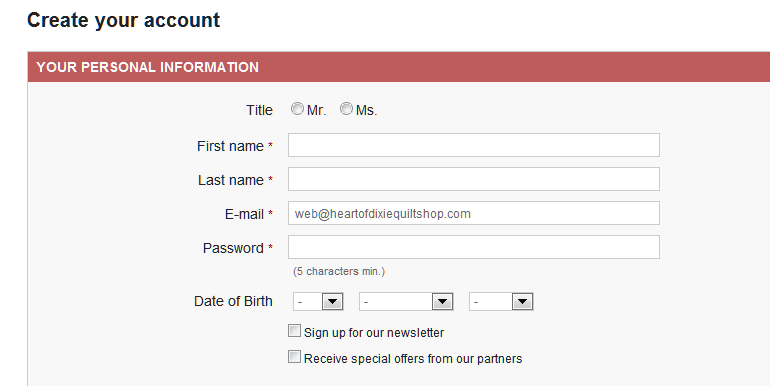This screenshot has height=386, width=770.
Task: Open the birth year dropdown arrow
Action: click(x=522, y=302)
